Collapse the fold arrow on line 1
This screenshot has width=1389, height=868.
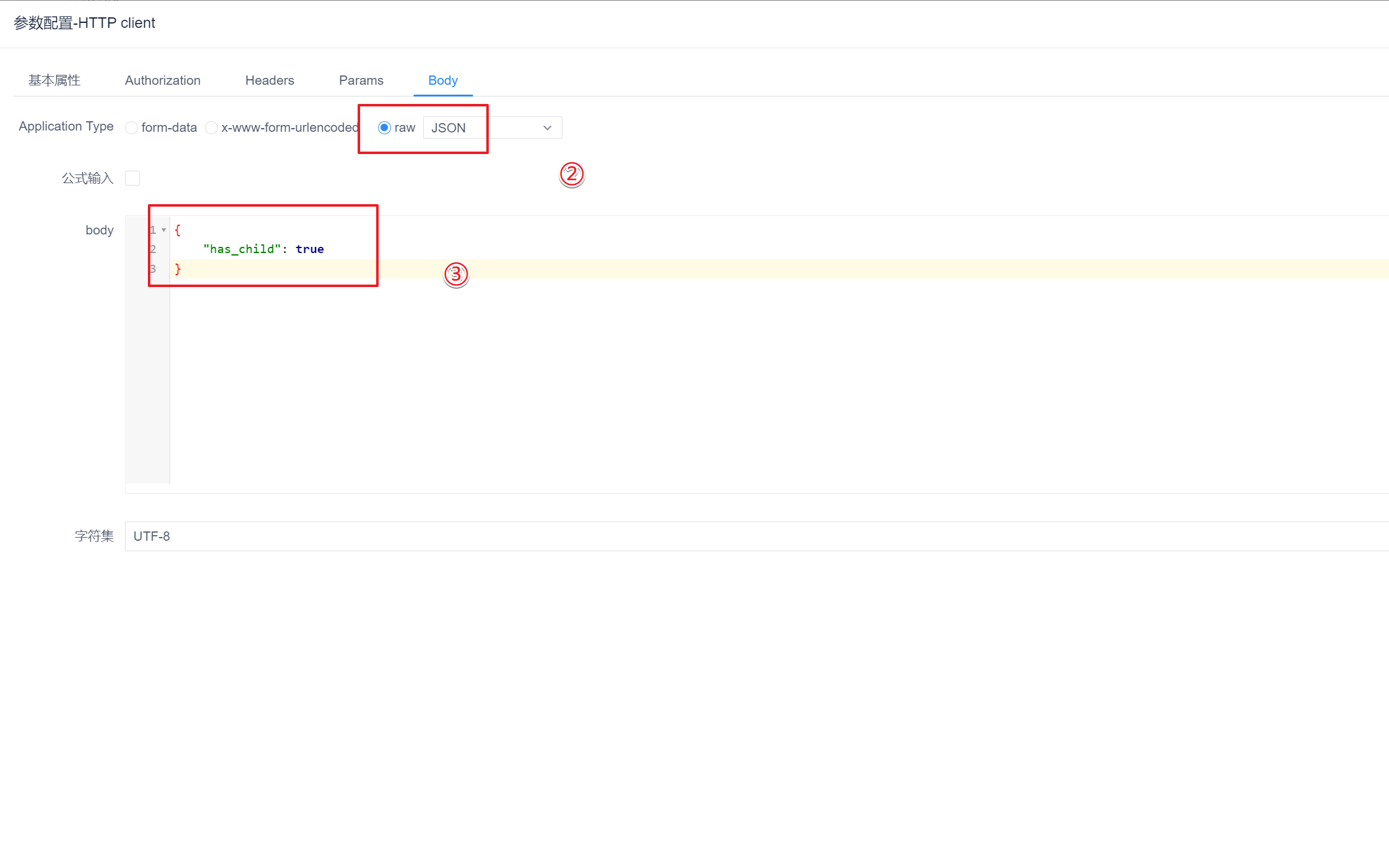tap(164, 230)
